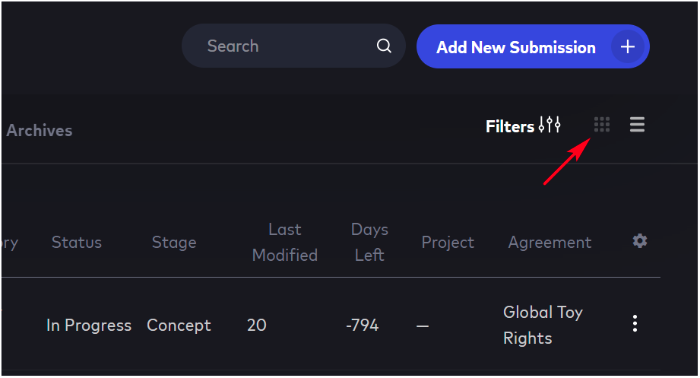Screen dimensions: 700x378
Task: Switch to list view
Action: click(637, 125)
